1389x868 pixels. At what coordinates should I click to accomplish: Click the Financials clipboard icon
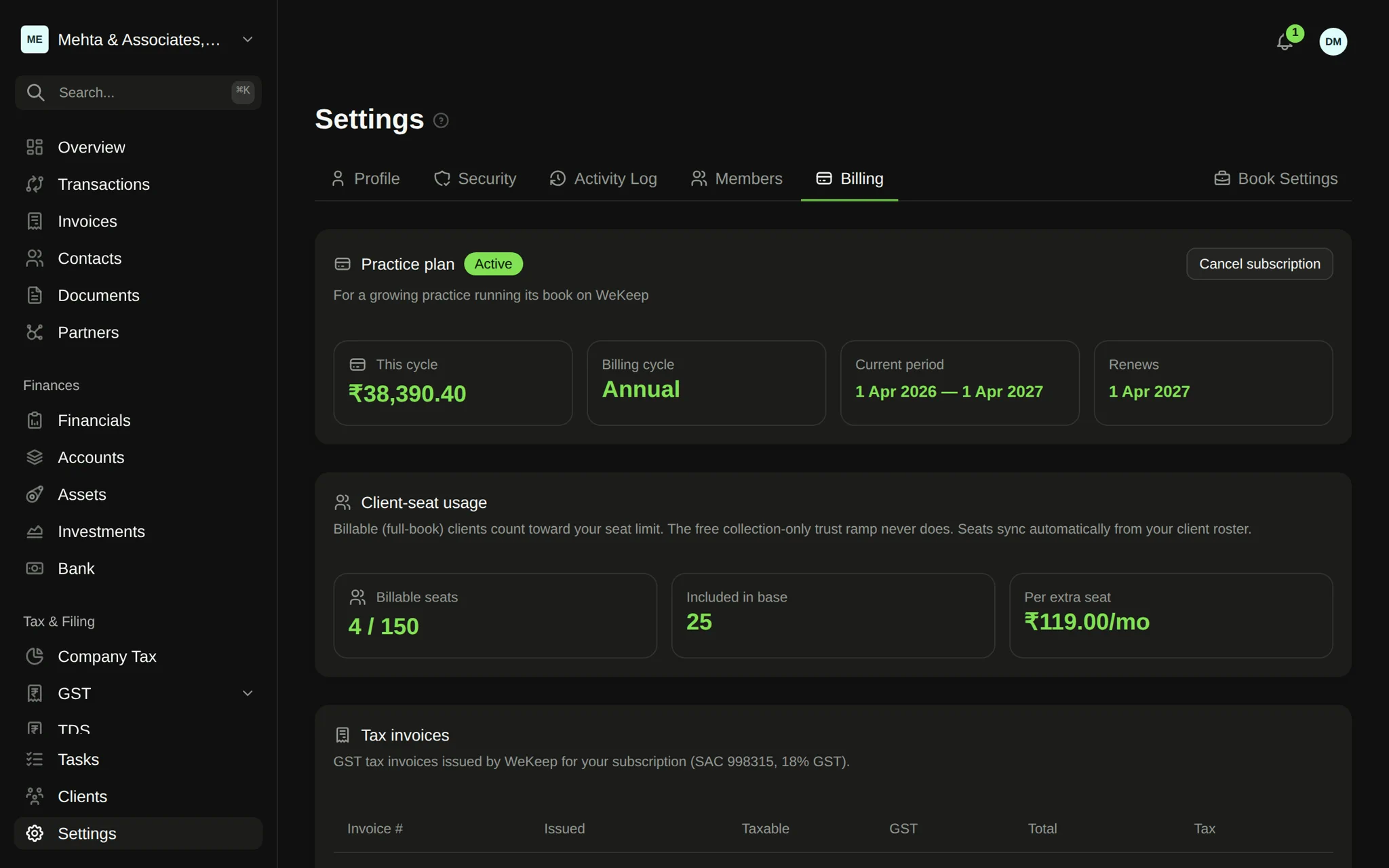(35, 420)
